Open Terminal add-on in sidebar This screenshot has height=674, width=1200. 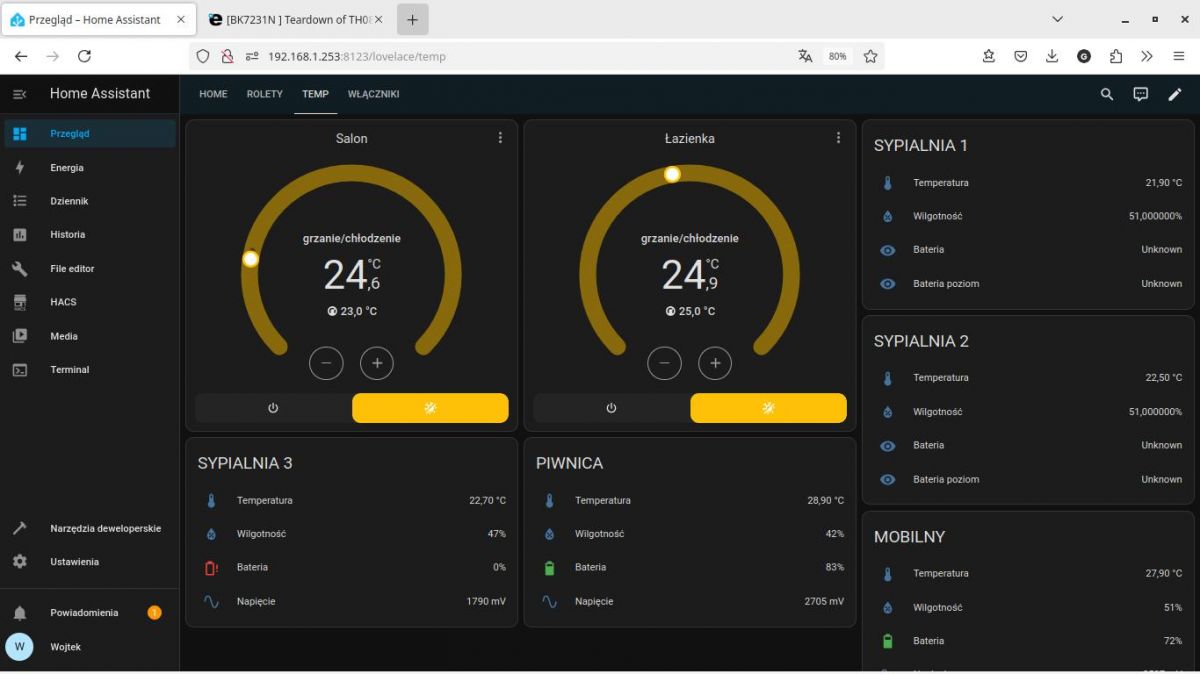click(x=90, y=370)
